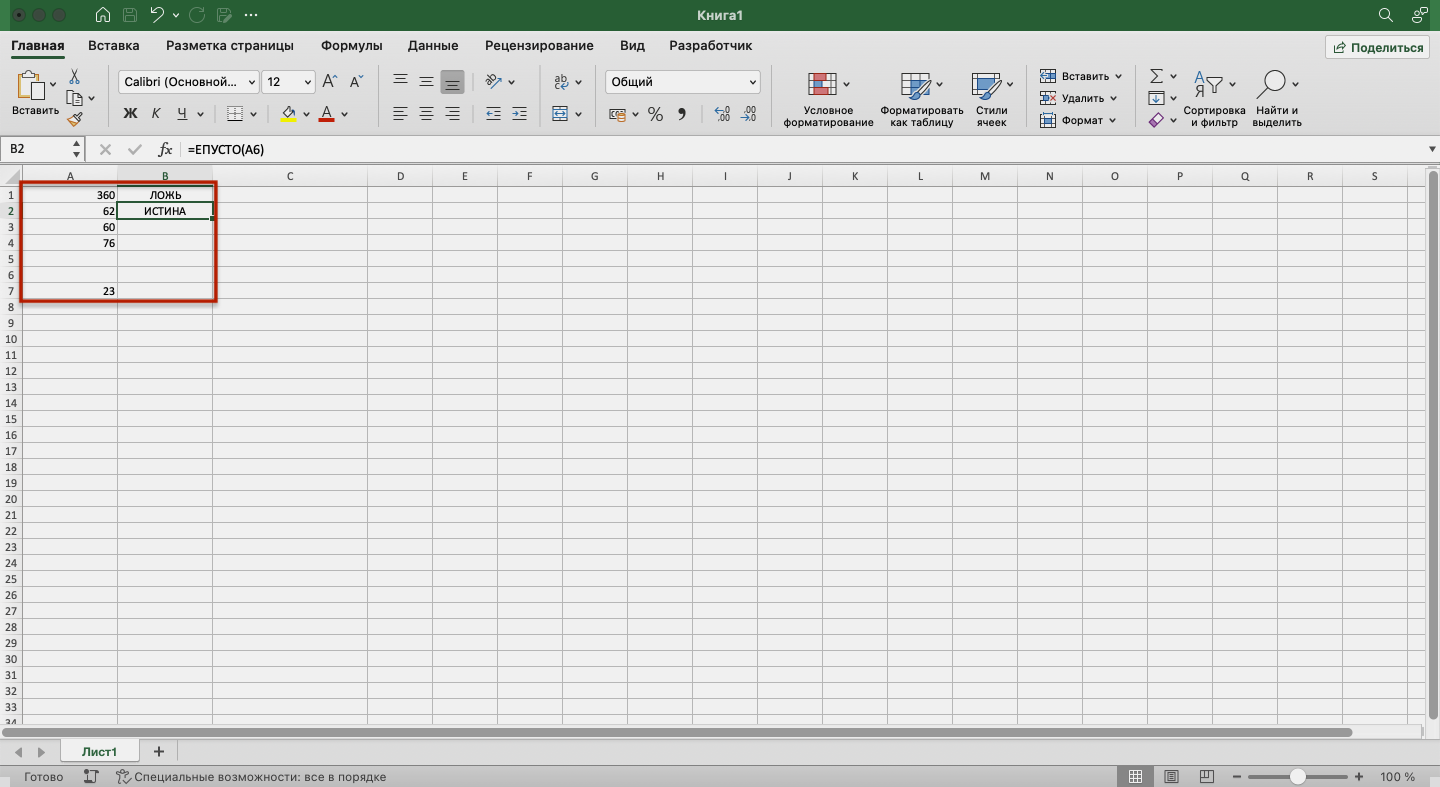
Task: Click the Поделиться share button
Action: (1377, 47)
